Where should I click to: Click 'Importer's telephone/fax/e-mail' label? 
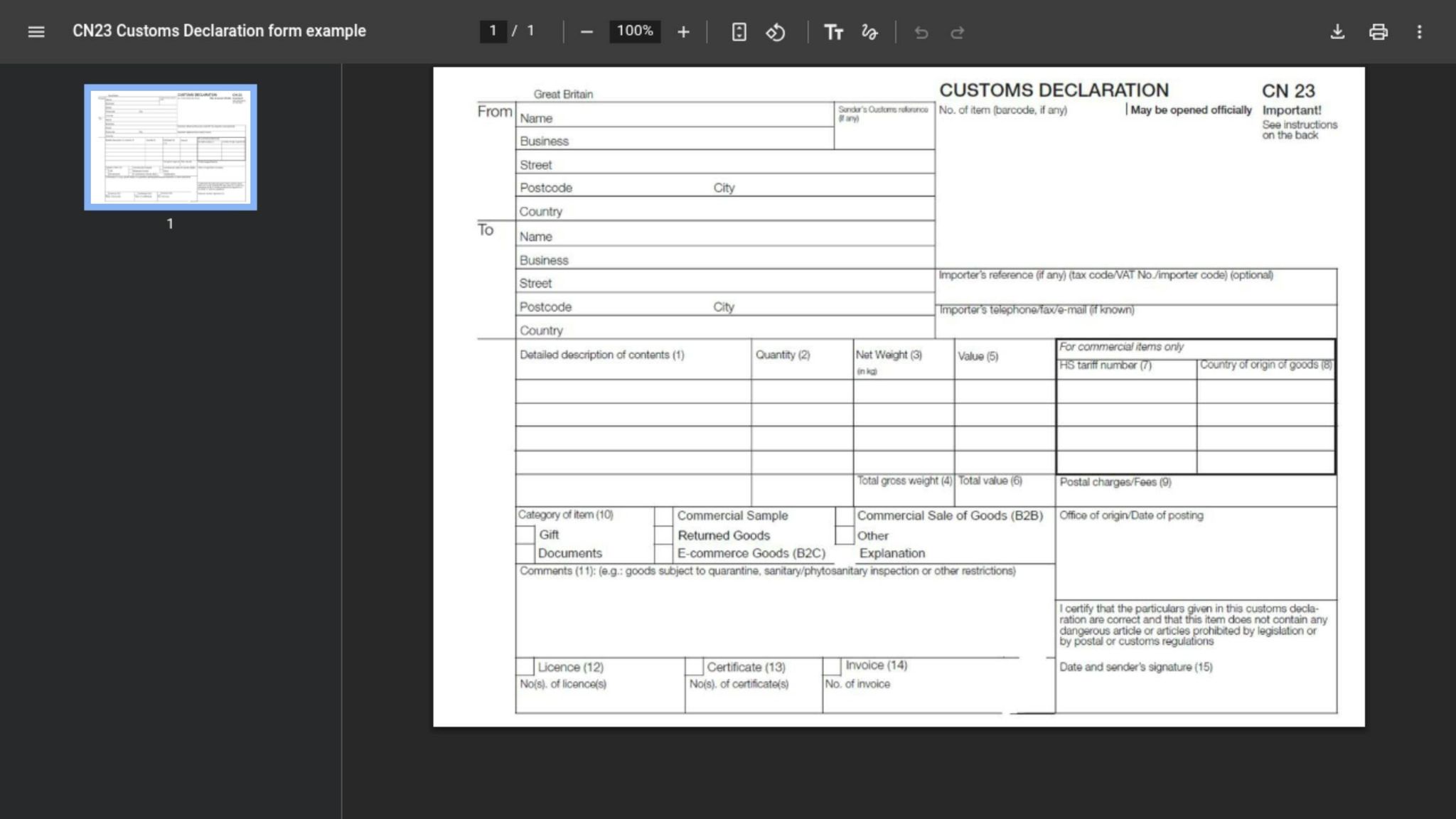coord(1037,310)
